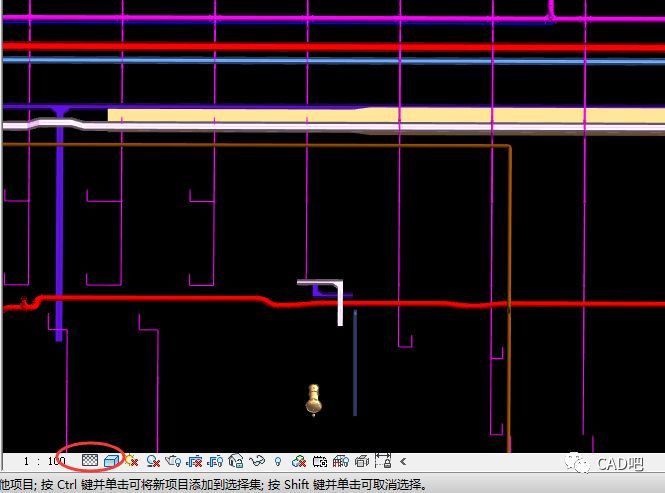Open the Detail Level checkered icon
This screenshot has width=665, height=493.
point(90,460)
